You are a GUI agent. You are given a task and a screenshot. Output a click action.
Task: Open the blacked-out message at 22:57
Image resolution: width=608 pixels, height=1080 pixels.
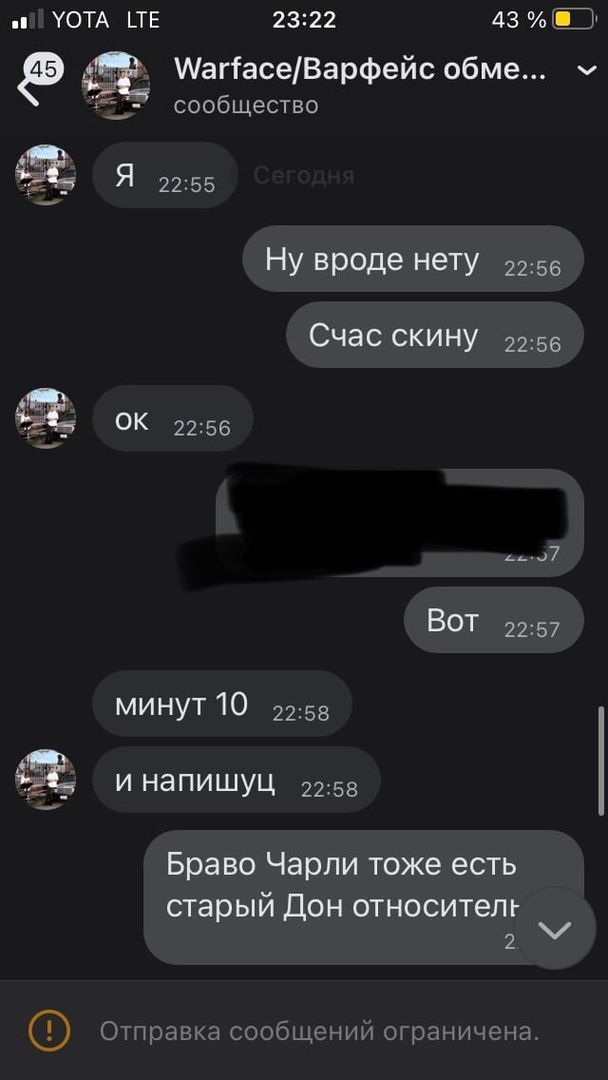tap(399, 523)
